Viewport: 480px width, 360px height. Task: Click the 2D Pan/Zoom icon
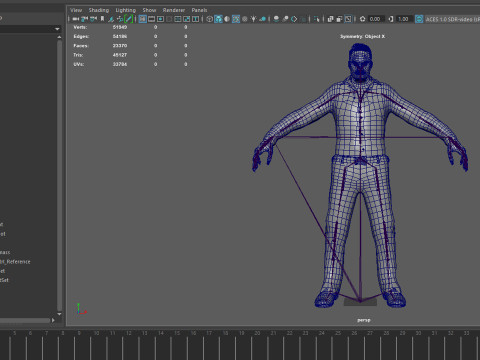click(120, 19)
